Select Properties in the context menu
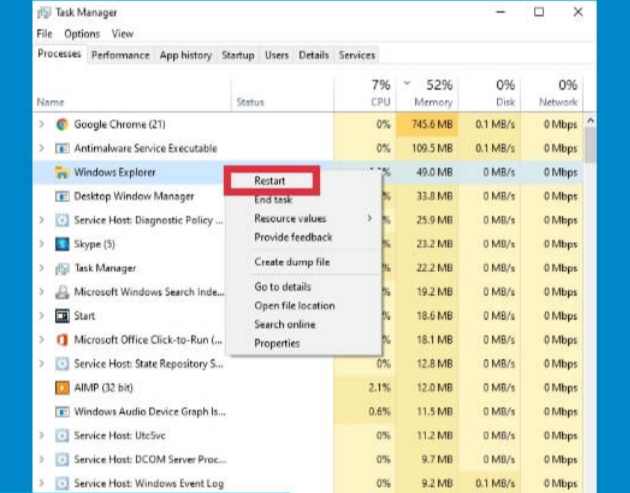630x493 pixels. pyautogui.click(x=277, y=344)
